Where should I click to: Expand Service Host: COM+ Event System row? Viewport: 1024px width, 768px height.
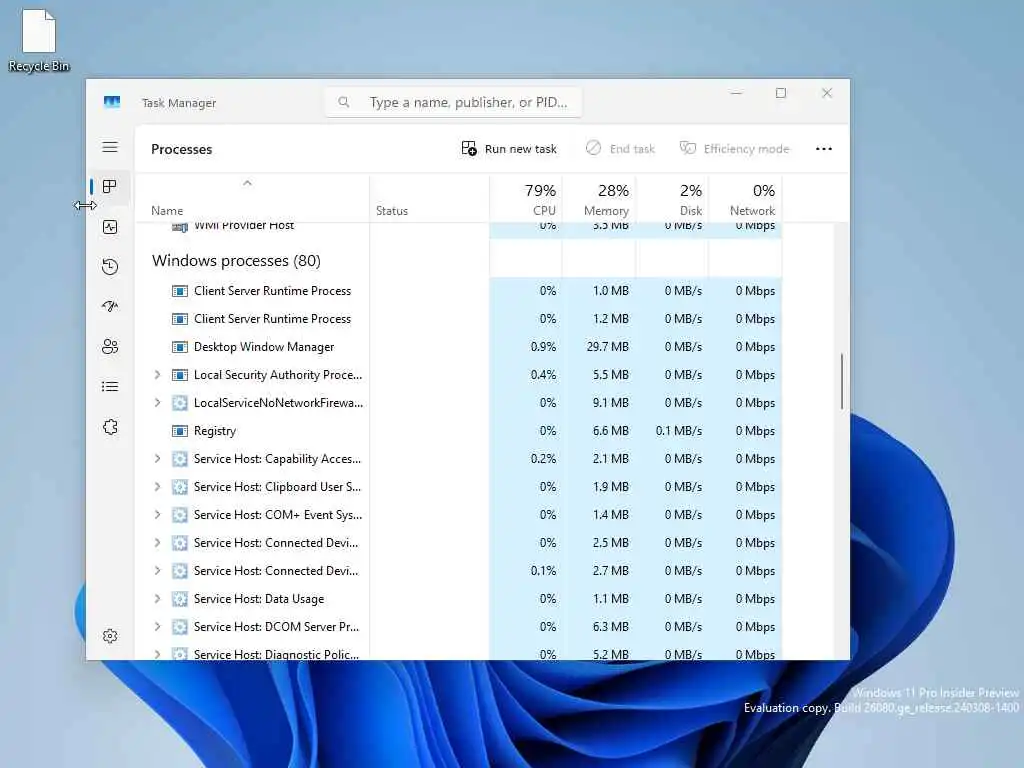157,515
